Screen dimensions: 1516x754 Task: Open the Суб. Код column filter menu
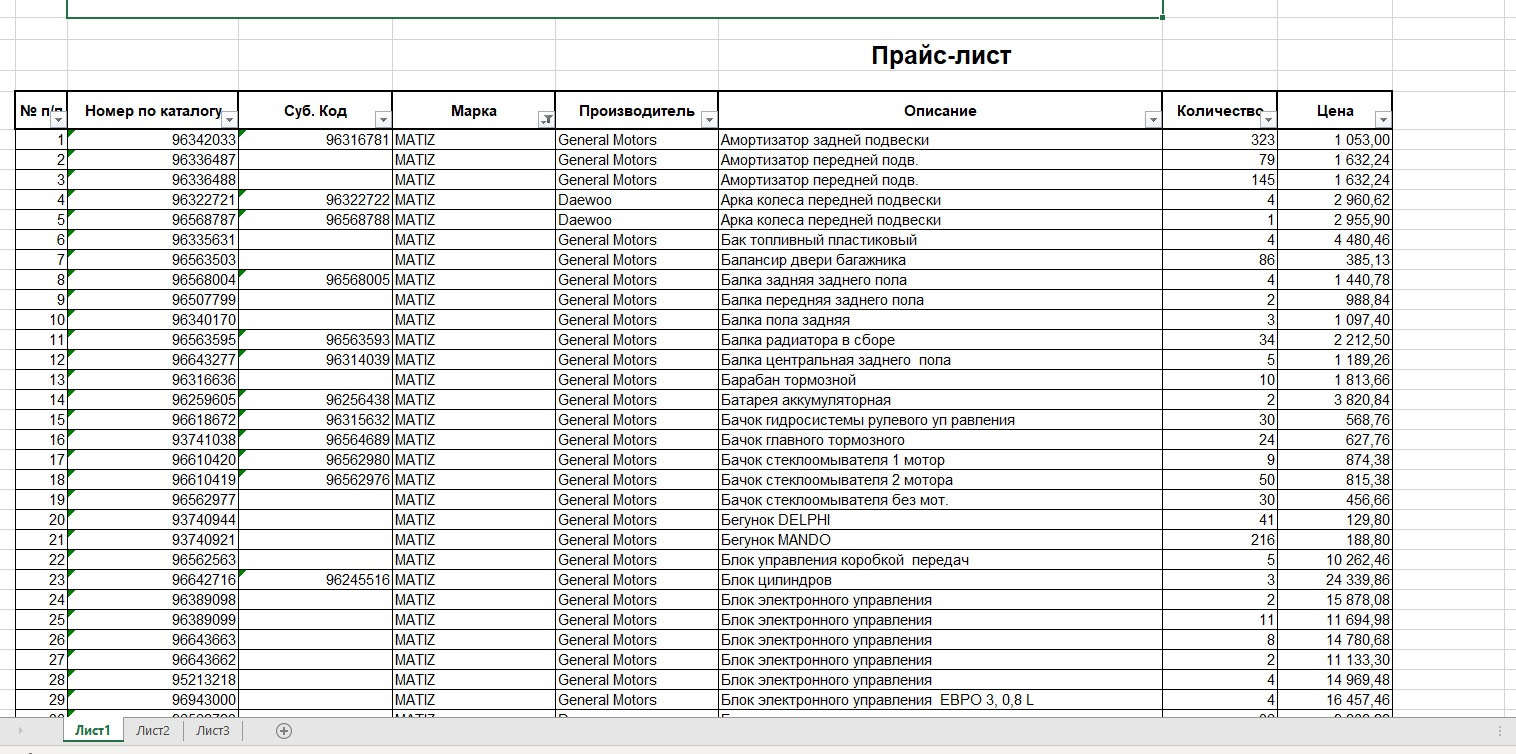pos(383,117)
